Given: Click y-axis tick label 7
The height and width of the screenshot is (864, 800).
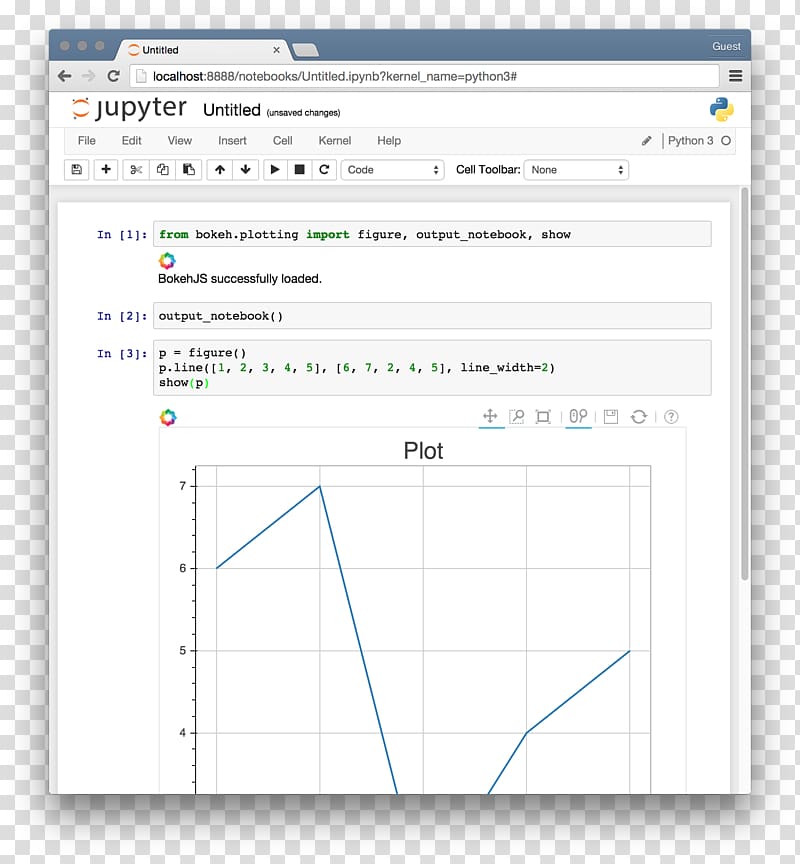Looking at the screenshot, I should pos(182,486).
